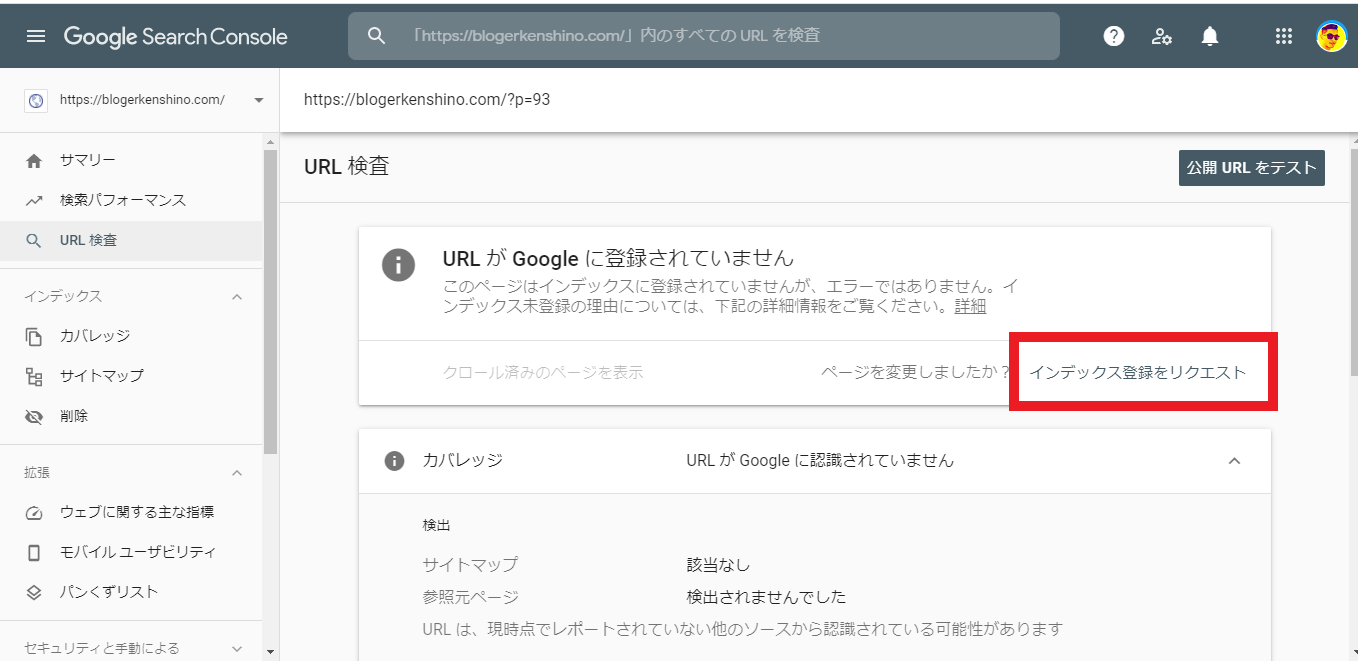Open the notifications bell

[1210, 36]
